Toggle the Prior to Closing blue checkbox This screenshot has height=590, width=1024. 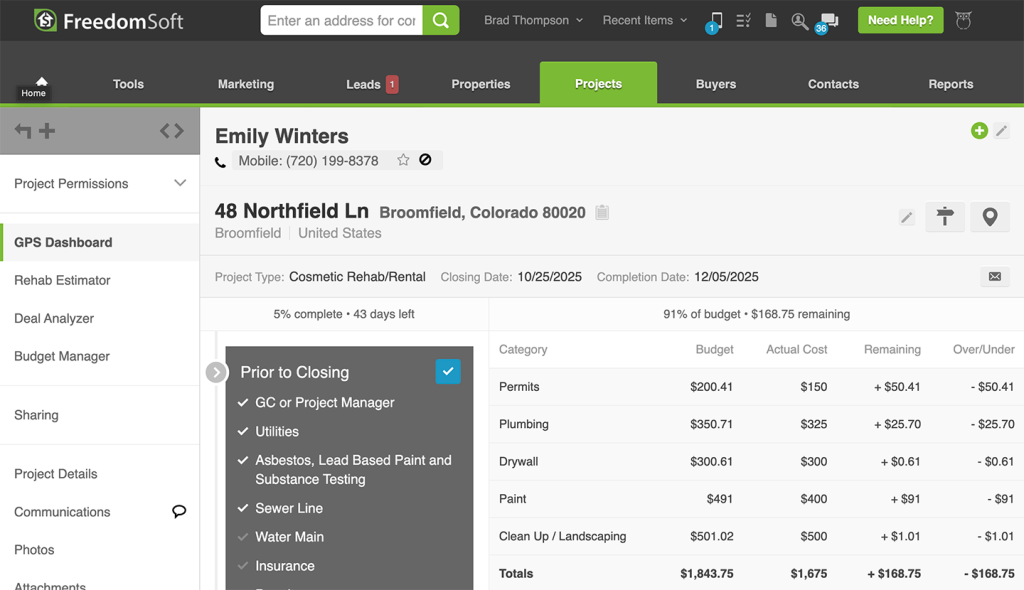[448, 371]
